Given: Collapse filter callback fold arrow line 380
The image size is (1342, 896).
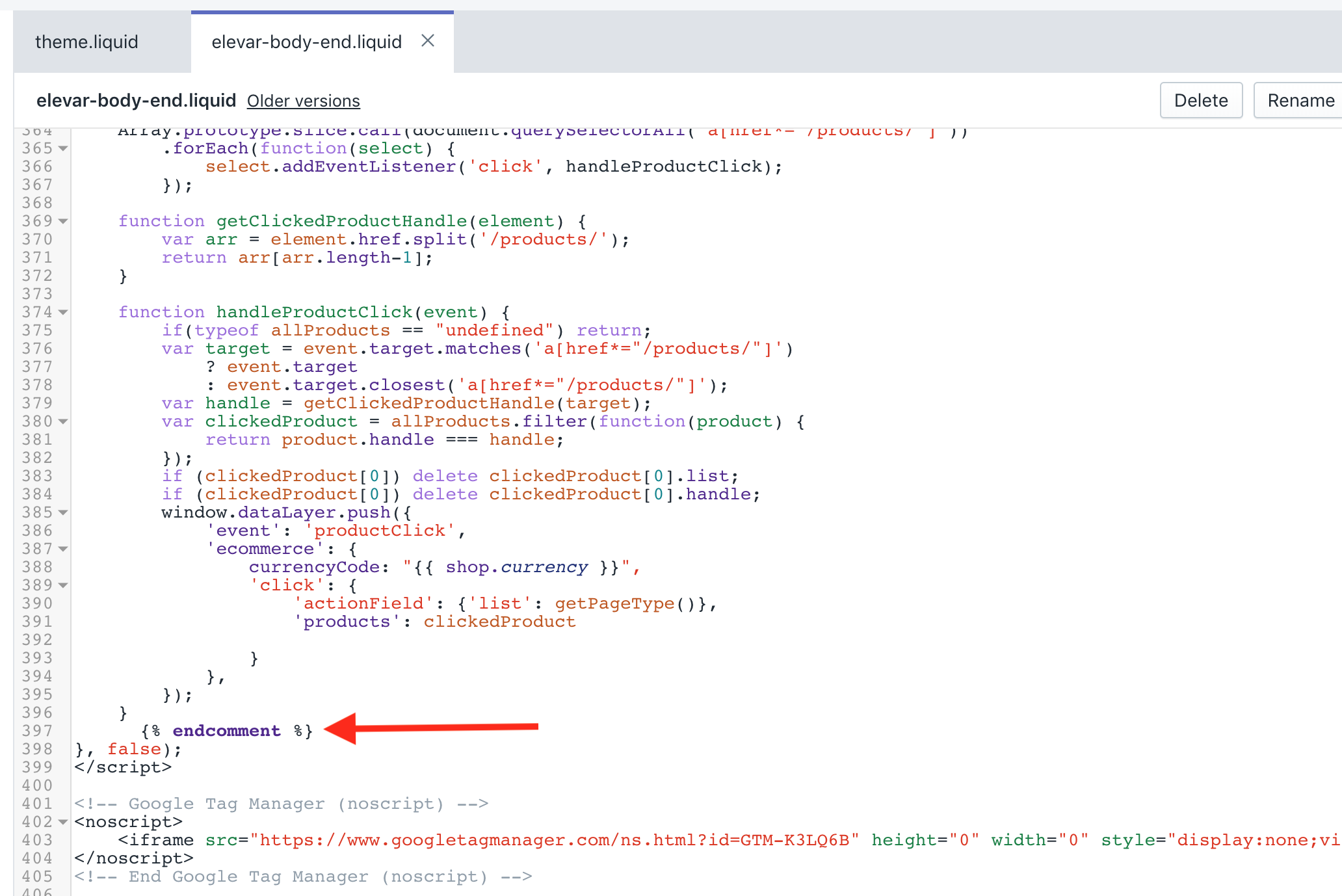Looking at the screenshot, I should pos(63,421).
